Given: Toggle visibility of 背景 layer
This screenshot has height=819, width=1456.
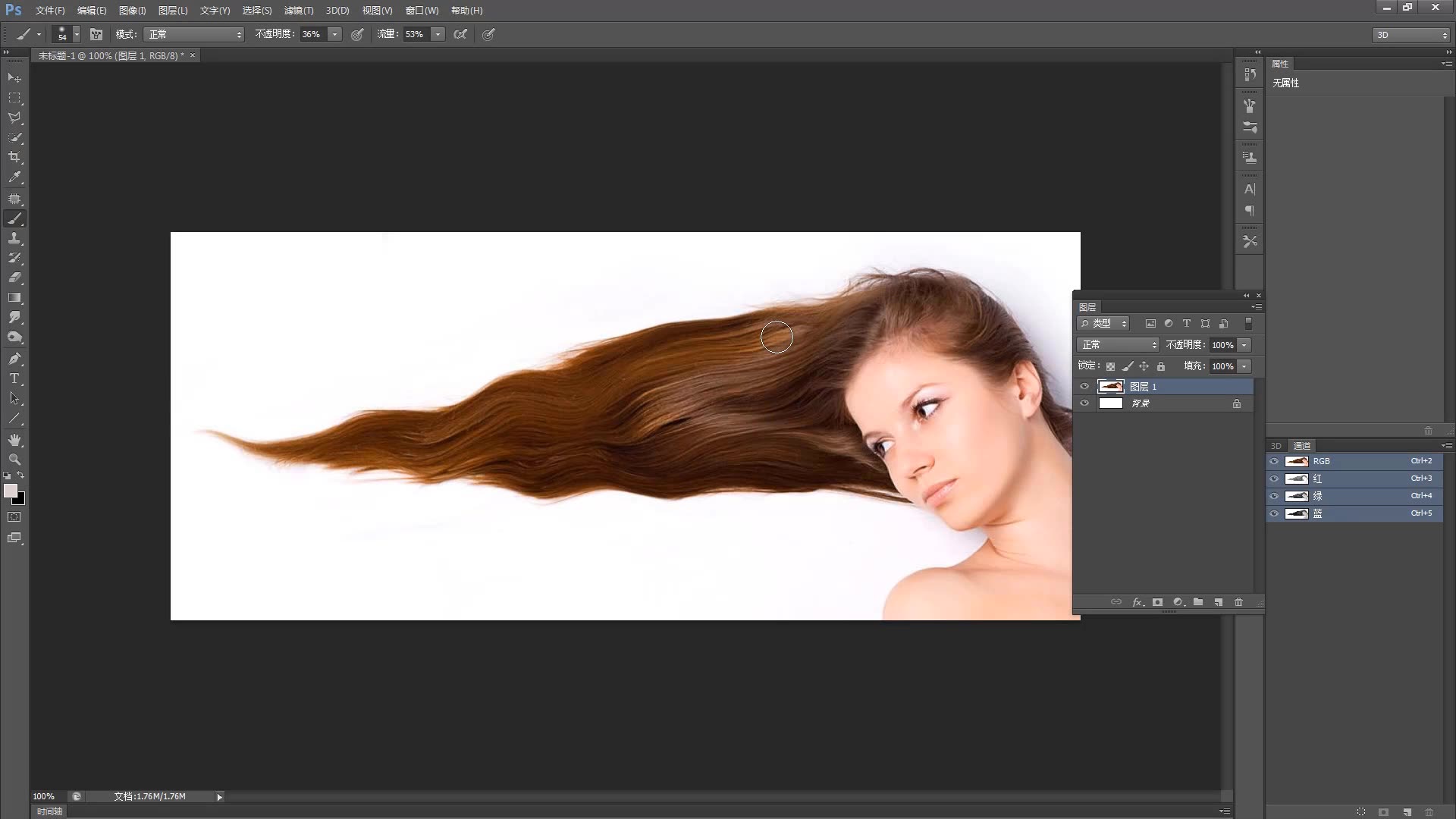Looking at the screenshot, I should pyautogui.click(x=1084, y=403).
